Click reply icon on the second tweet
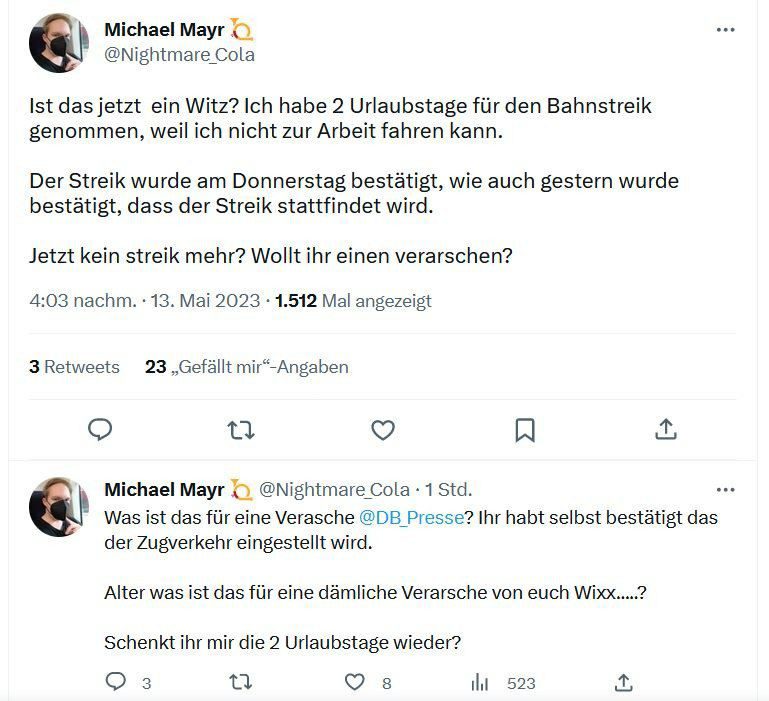Screen dimensions: 769x701 coord(117,682)
